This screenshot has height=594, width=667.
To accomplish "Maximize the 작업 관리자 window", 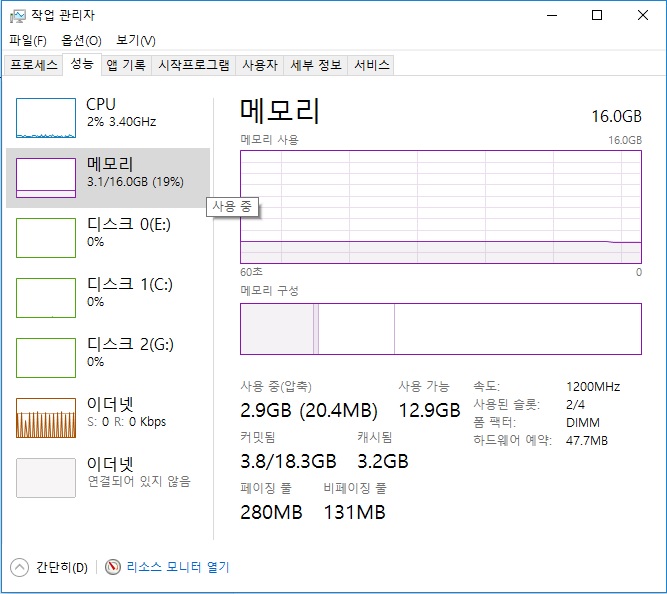I will pos(597,15).
